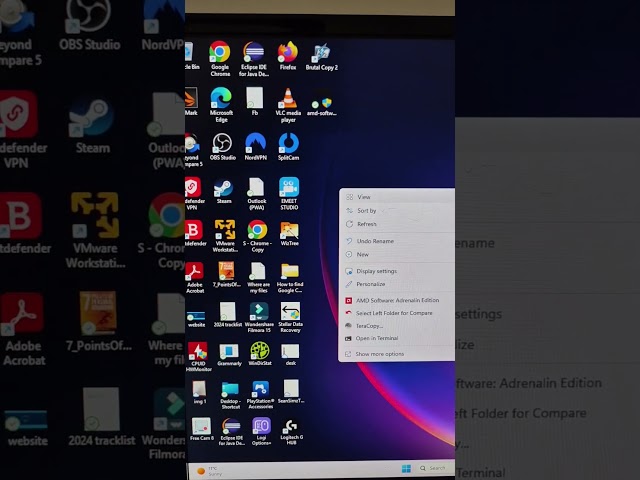Select the website shortcut icon
640x480 pixels.
[x=196, y=320]
